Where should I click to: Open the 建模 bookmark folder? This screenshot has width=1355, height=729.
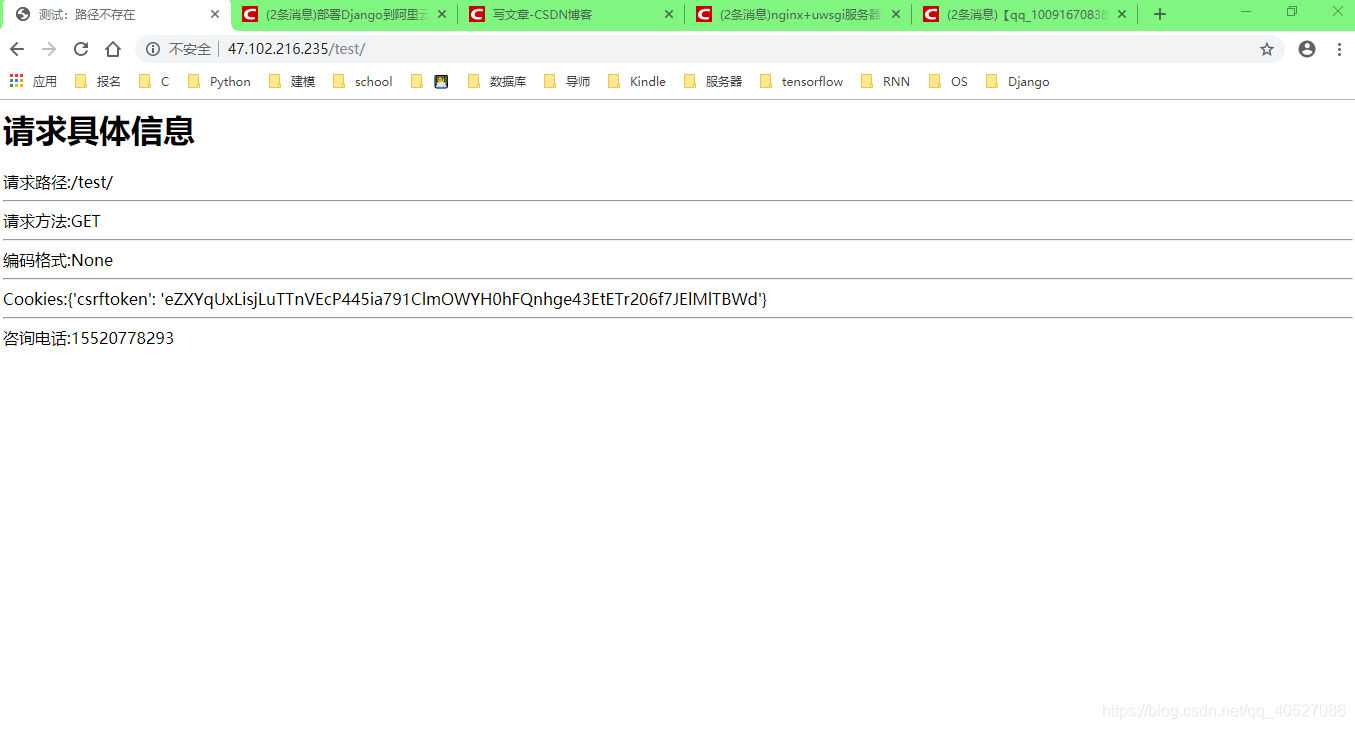[x=292, y=81]
